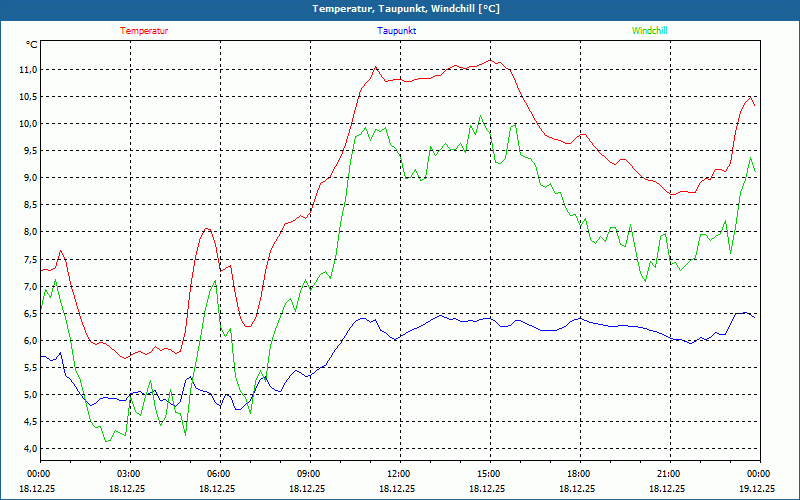Click the 9,0 y-axis label
The height and width of the screenshot is (500, 800).
[x=30, y=178]
